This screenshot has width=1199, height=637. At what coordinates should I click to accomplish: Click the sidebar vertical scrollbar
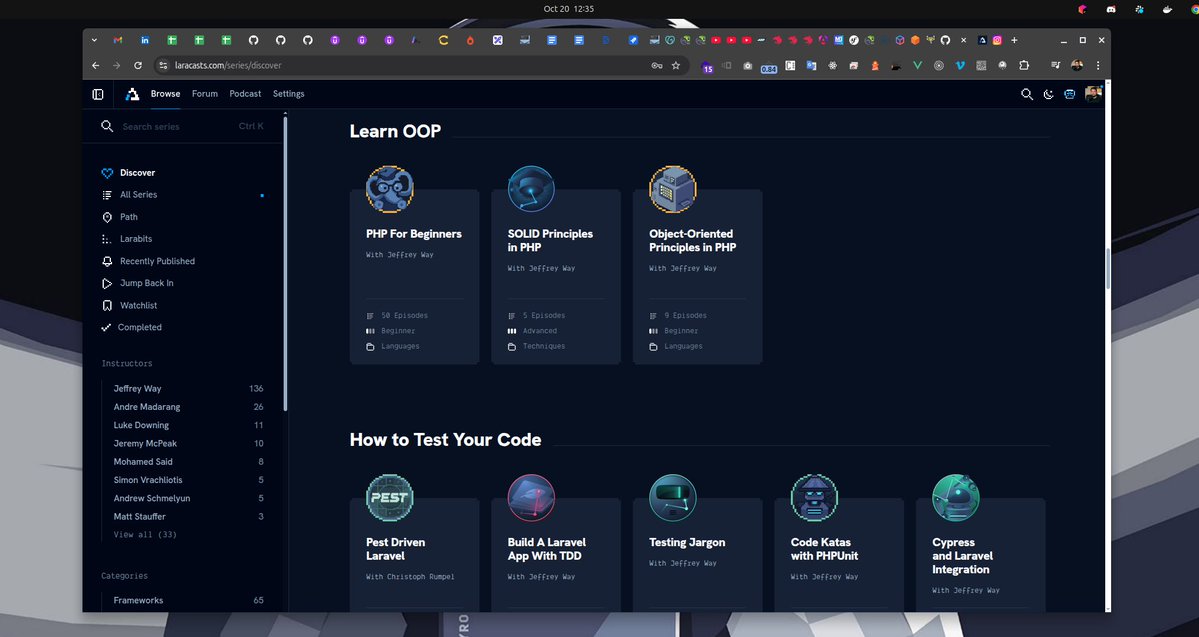coord(285,264)
